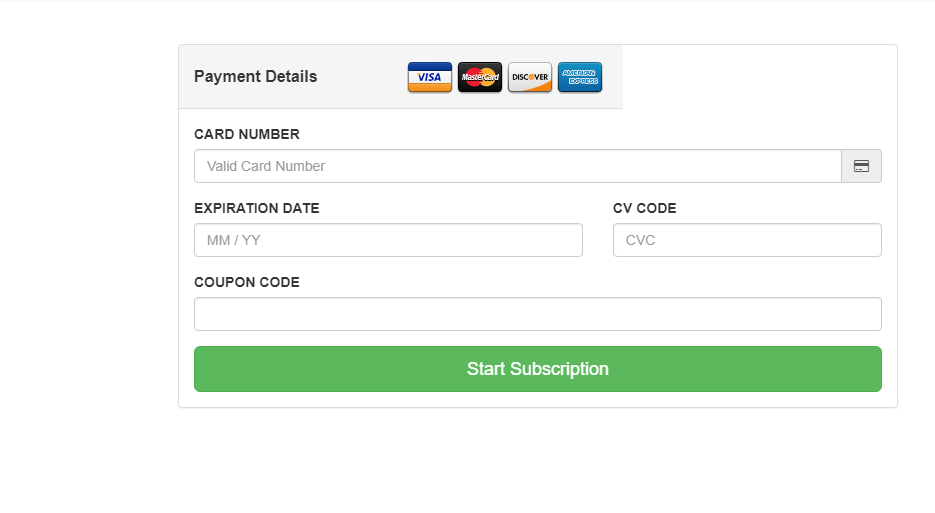Click the Payment Details heading text

(x=255, y=77)
